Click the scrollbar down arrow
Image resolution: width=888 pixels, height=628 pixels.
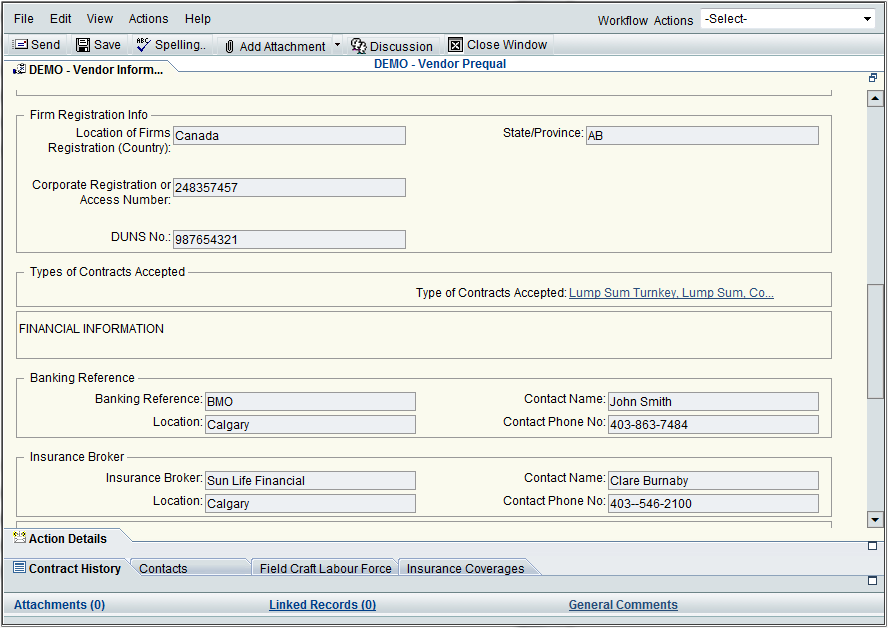[875, 519]
